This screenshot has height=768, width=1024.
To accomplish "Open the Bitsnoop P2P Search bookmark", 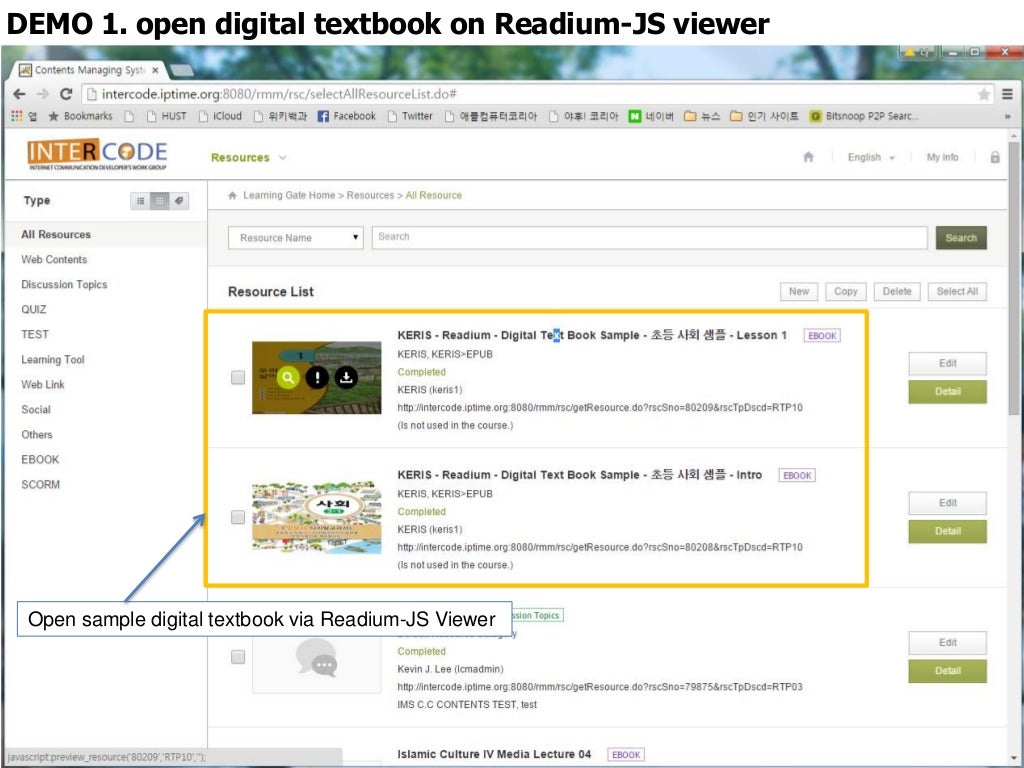I will [x=863, y=116].
